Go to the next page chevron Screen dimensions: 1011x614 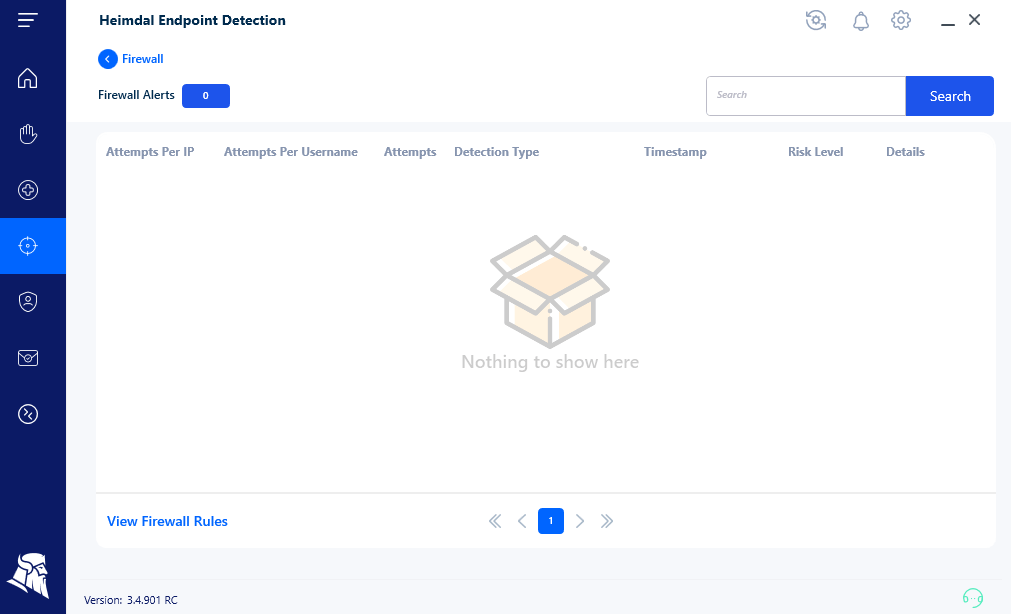[580, 521]
